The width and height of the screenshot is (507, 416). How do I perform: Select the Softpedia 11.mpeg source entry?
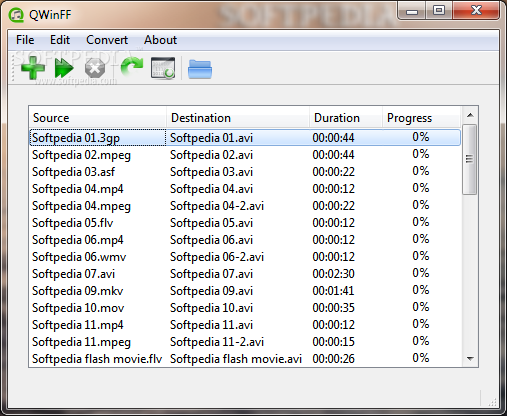[81, 342]
